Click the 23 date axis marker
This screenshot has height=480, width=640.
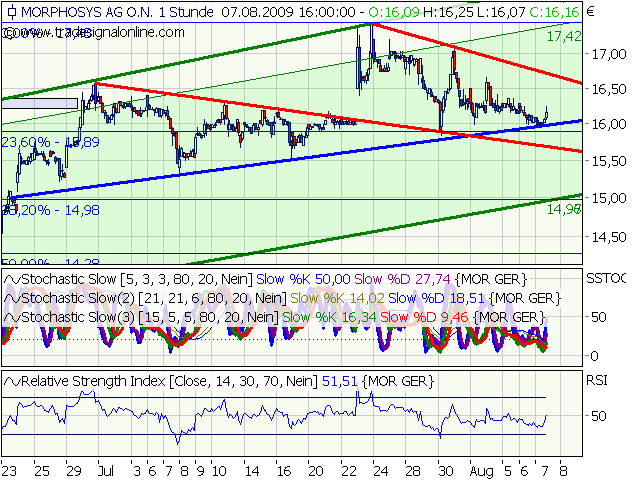click(x=9, y=471)
